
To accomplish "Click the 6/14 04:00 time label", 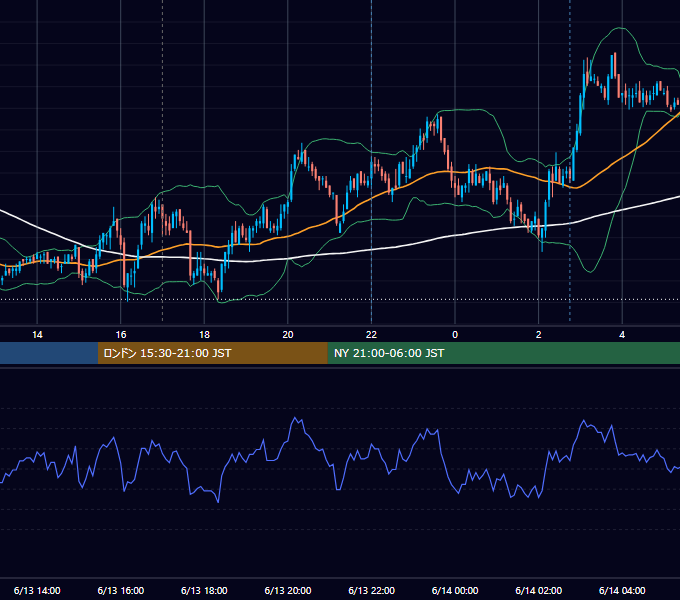I will tap(622, 590).
